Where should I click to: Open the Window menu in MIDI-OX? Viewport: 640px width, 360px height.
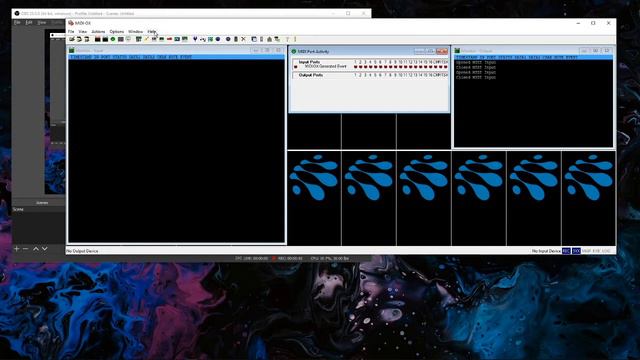[x=136, y=31]
